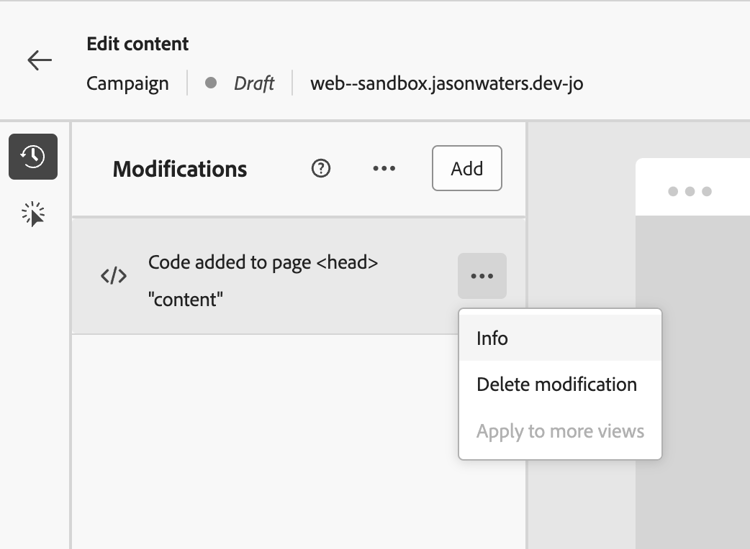The image size is (750, 549).
Task: Click the back arrow icon
Action: click(x=40, y=61)
